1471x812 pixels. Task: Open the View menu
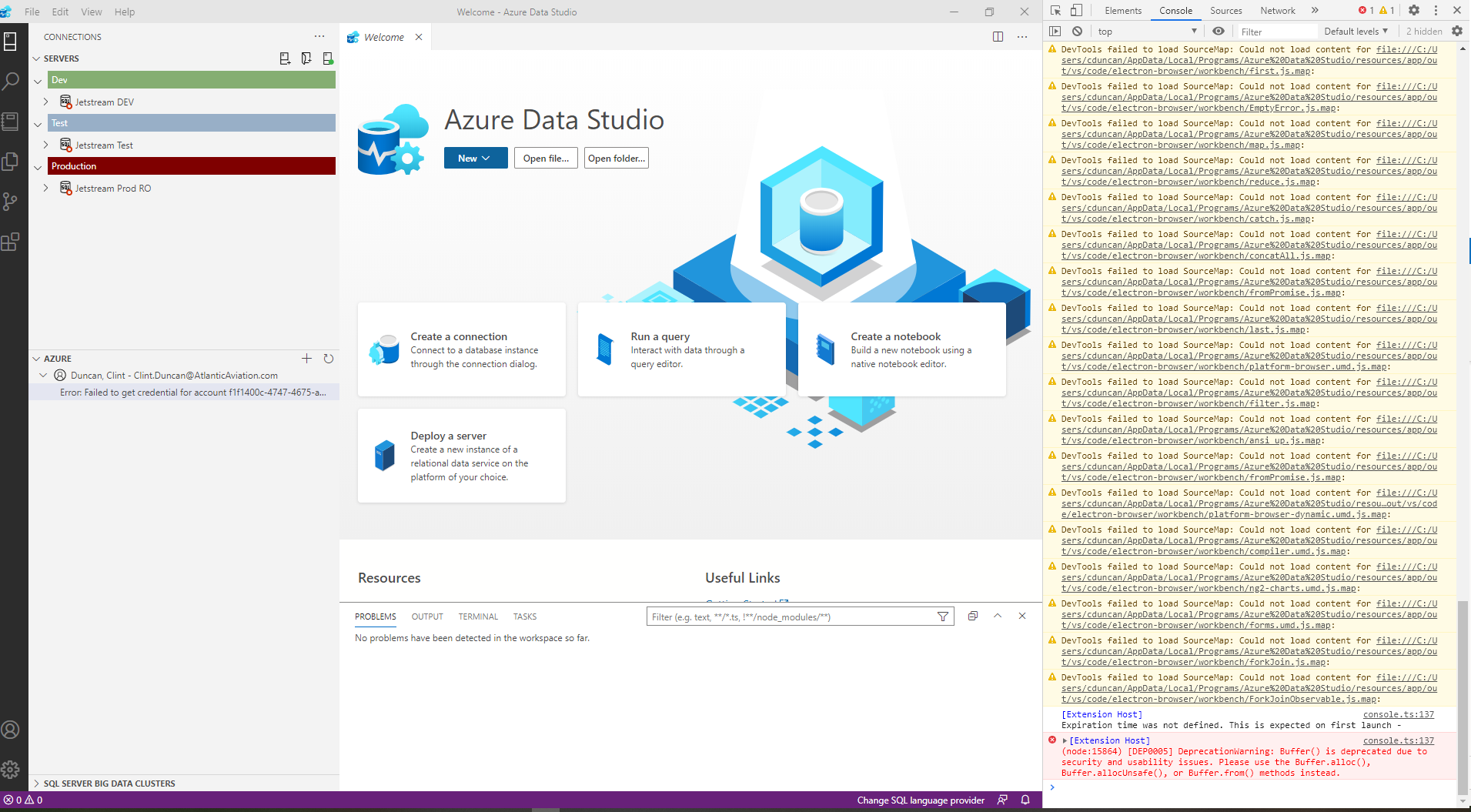click(x=91, y=12)
